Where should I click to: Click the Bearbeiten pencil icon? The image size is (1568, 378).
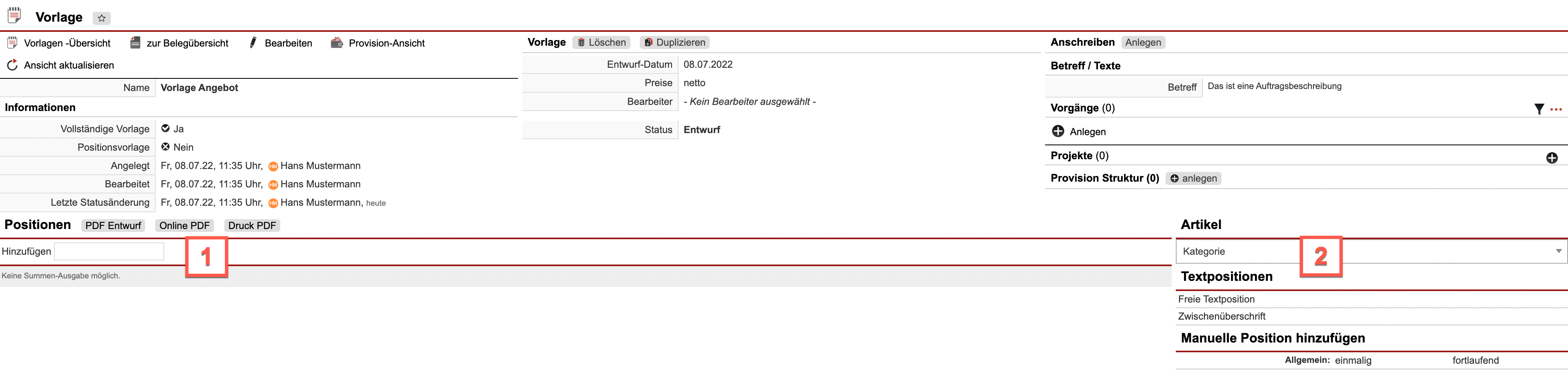click(x=253, y=42)
